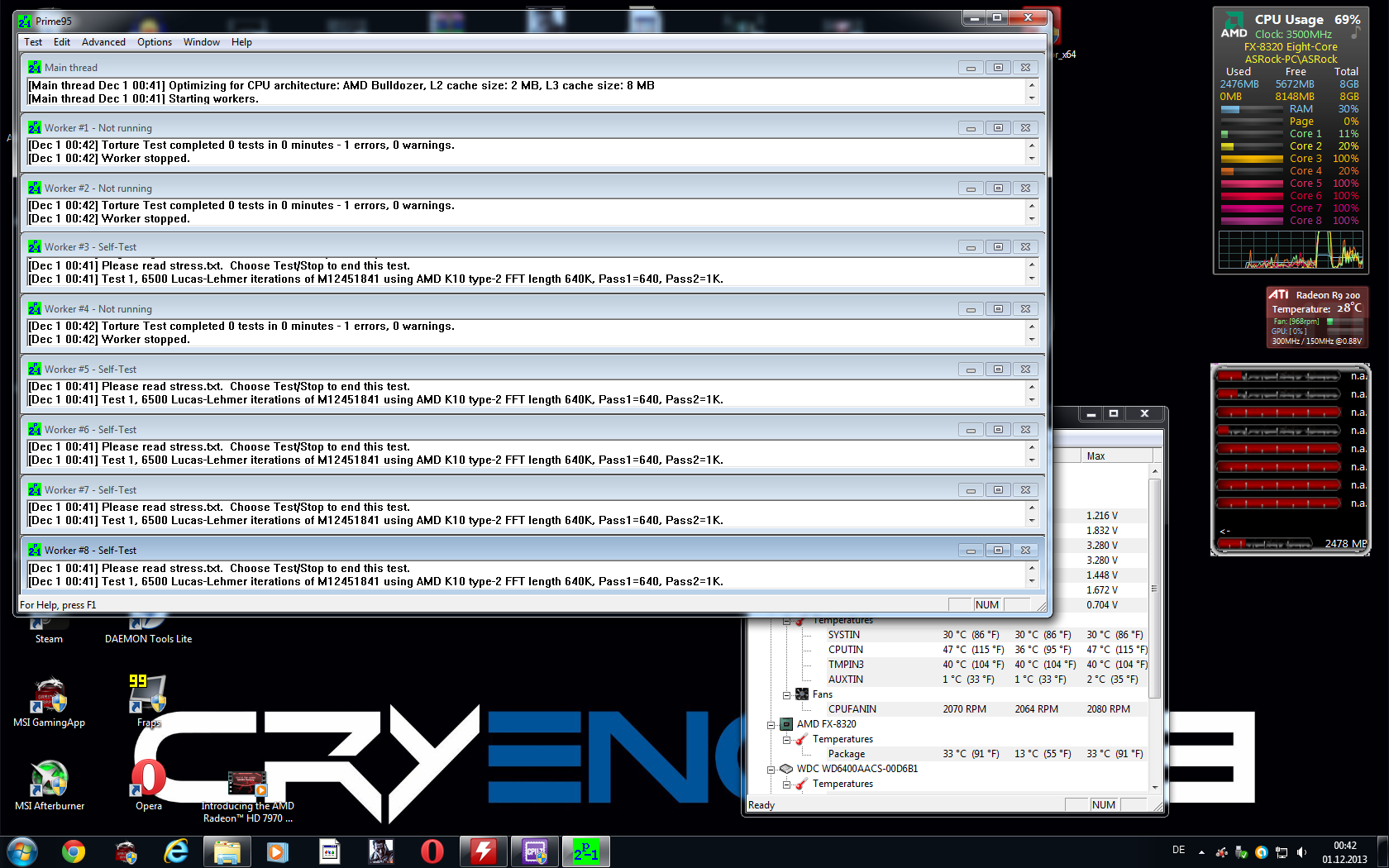Click the AMD logo in the CPU gadget

pos(1234,26)
